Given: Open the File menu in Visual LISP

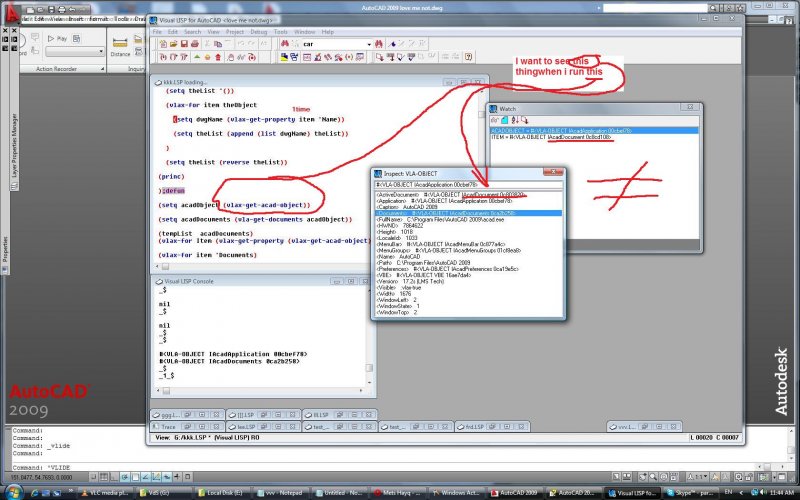Looking at the screenshot, I should click(x=157, y=32).
